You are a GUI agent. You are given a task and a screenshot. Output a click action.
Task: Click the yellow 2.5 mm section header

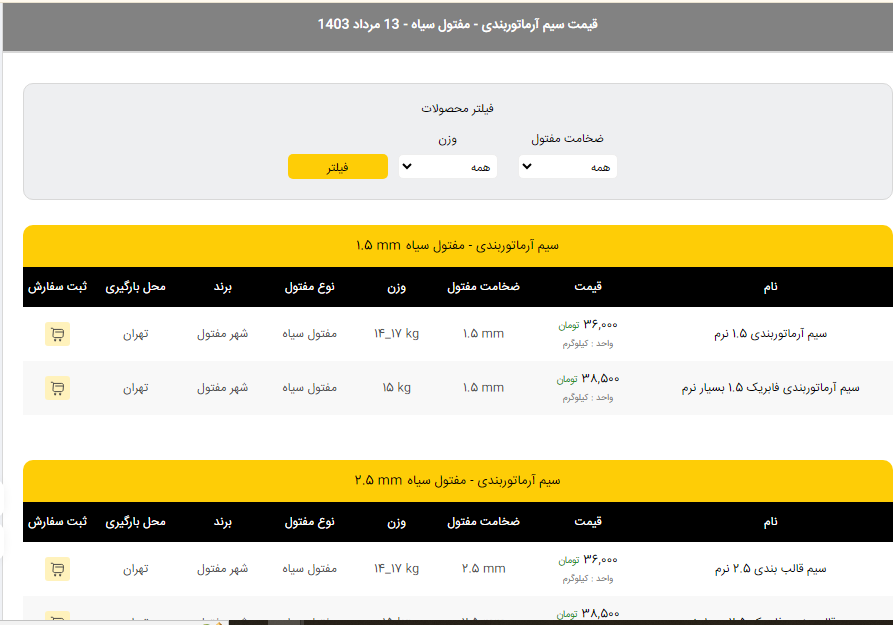point(457,481)
